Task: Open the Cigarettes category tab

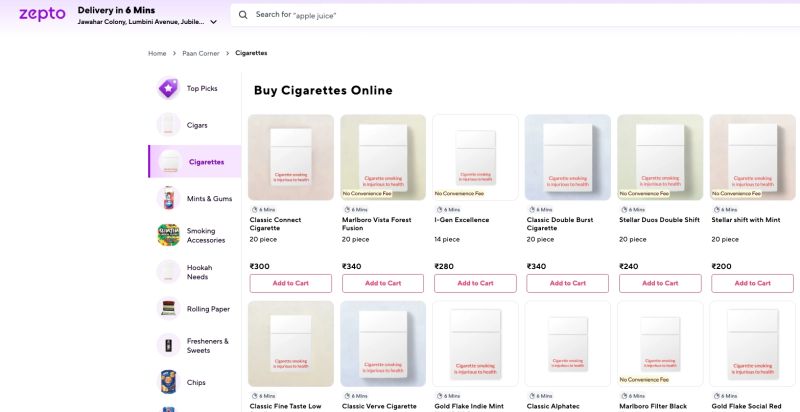Action: [194, 162]
